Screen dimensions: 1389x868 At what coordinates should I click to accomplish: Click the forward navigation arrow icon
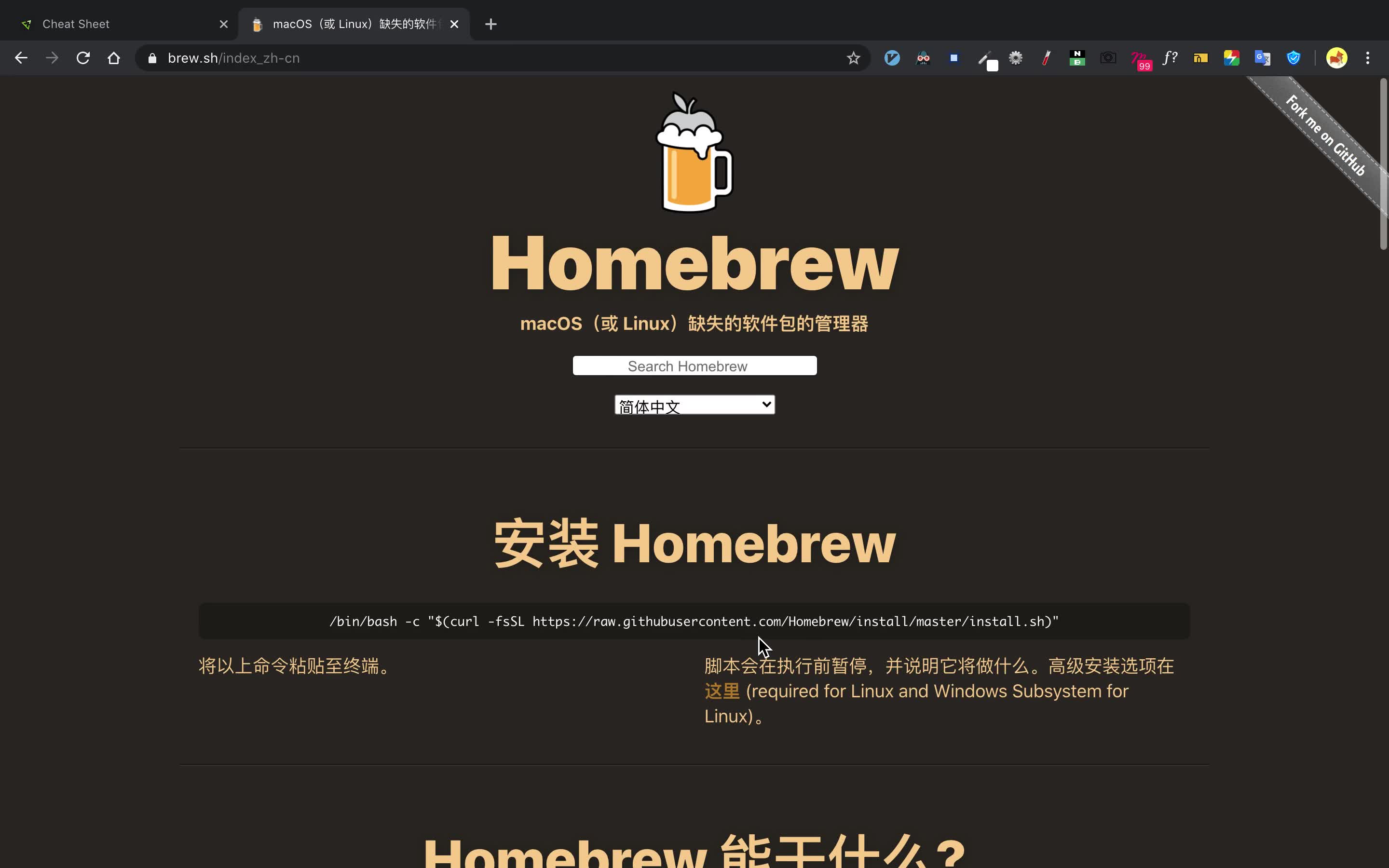click(52, 58)
